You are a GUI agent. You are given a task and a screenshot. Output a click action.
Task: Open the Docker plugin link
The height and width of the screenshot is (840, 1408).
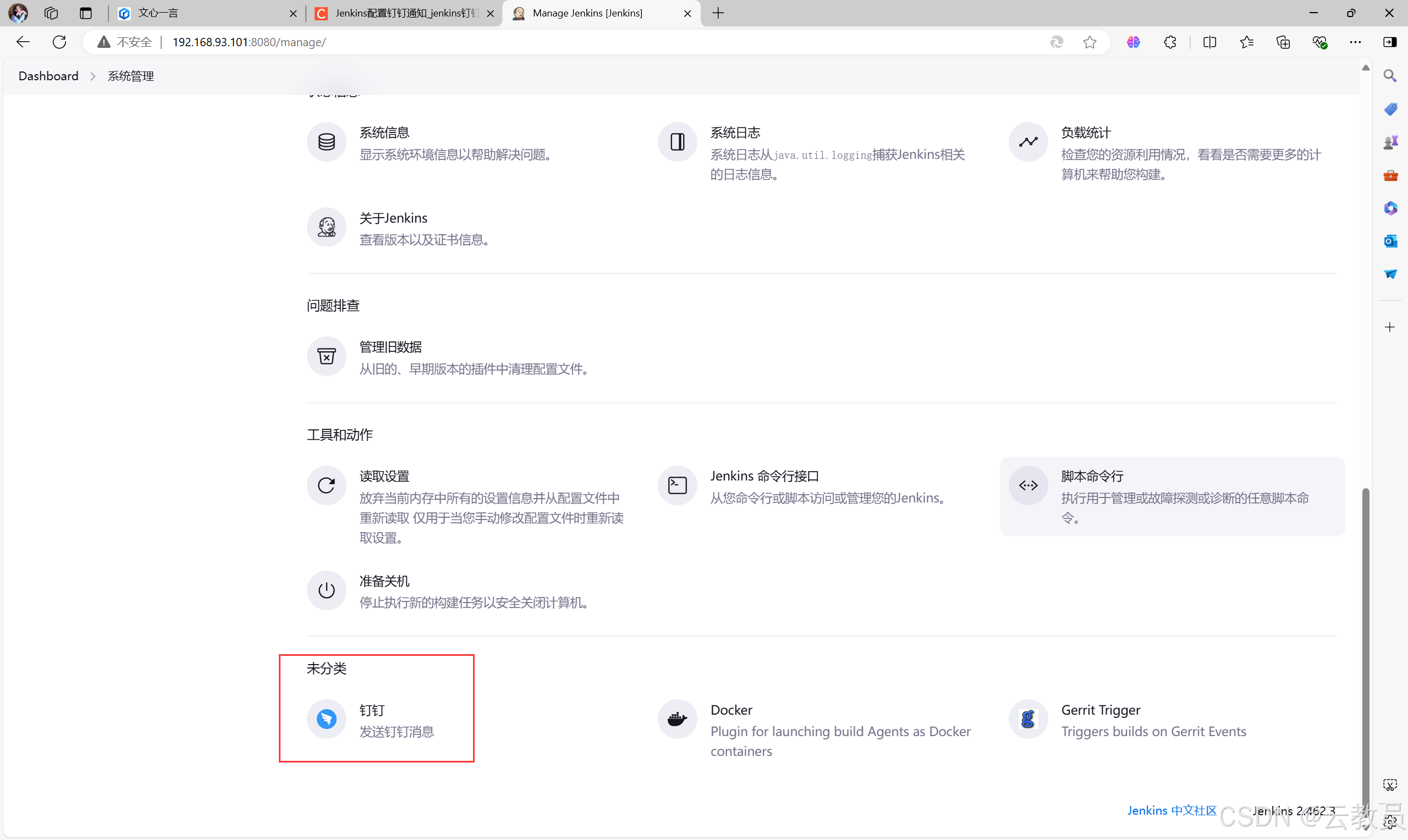coord(732,710)
